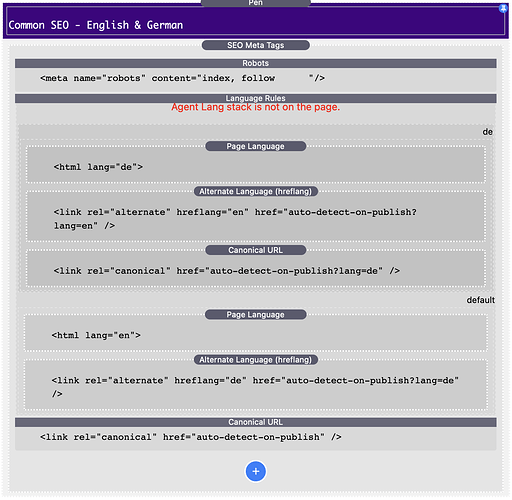Click the hreflang="de" alternate link code
This screenshot has height=500, width=512.
click(255, 387)
